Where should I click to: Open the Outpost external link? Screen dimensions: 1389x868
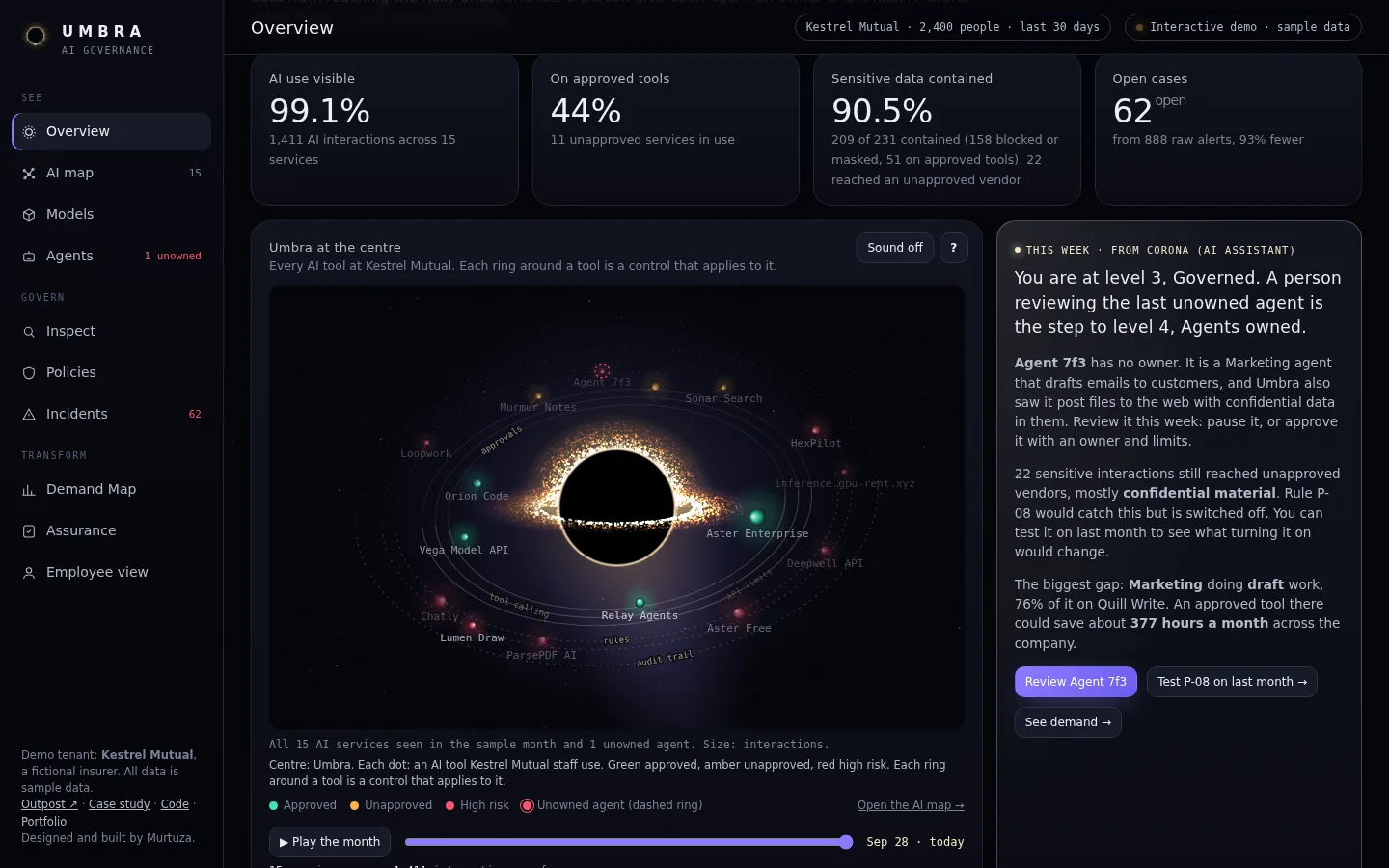pos(49,804)
